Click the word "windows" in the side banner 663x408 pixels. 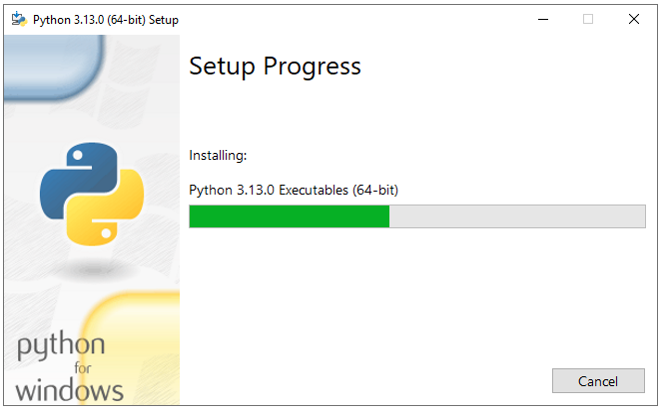pyautogui.click(x=69, y=389)
